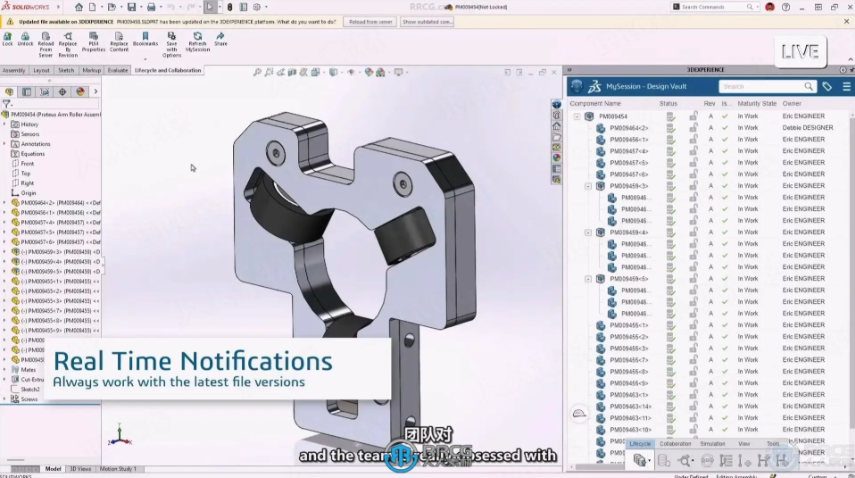This screenshot has width=855, height=478.
Task: Expand Mates folder in feature tree
Action: pyautogui.click(x=4, y=370)
